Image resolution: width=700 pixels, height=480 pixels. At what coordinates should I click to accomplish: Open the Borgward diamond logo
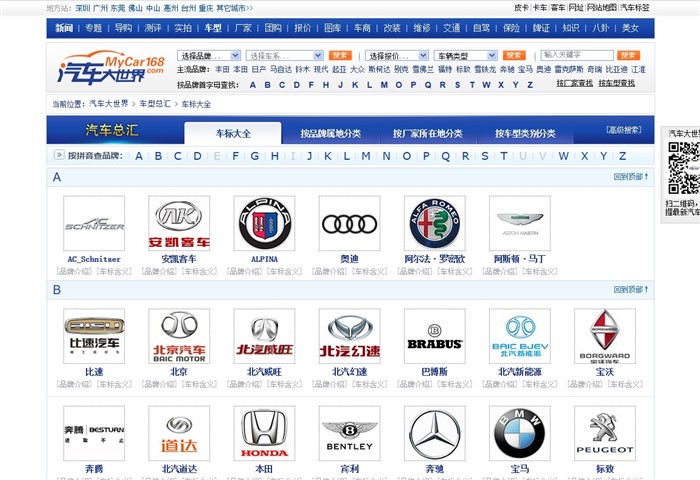[605, 336]
